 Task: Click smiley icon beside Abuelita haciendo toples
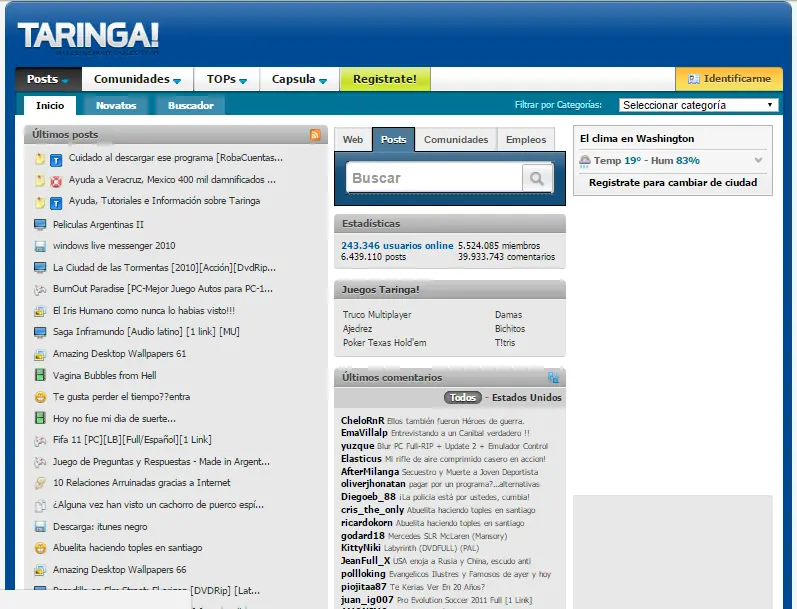pyautogui.click(x=40, y=548)
